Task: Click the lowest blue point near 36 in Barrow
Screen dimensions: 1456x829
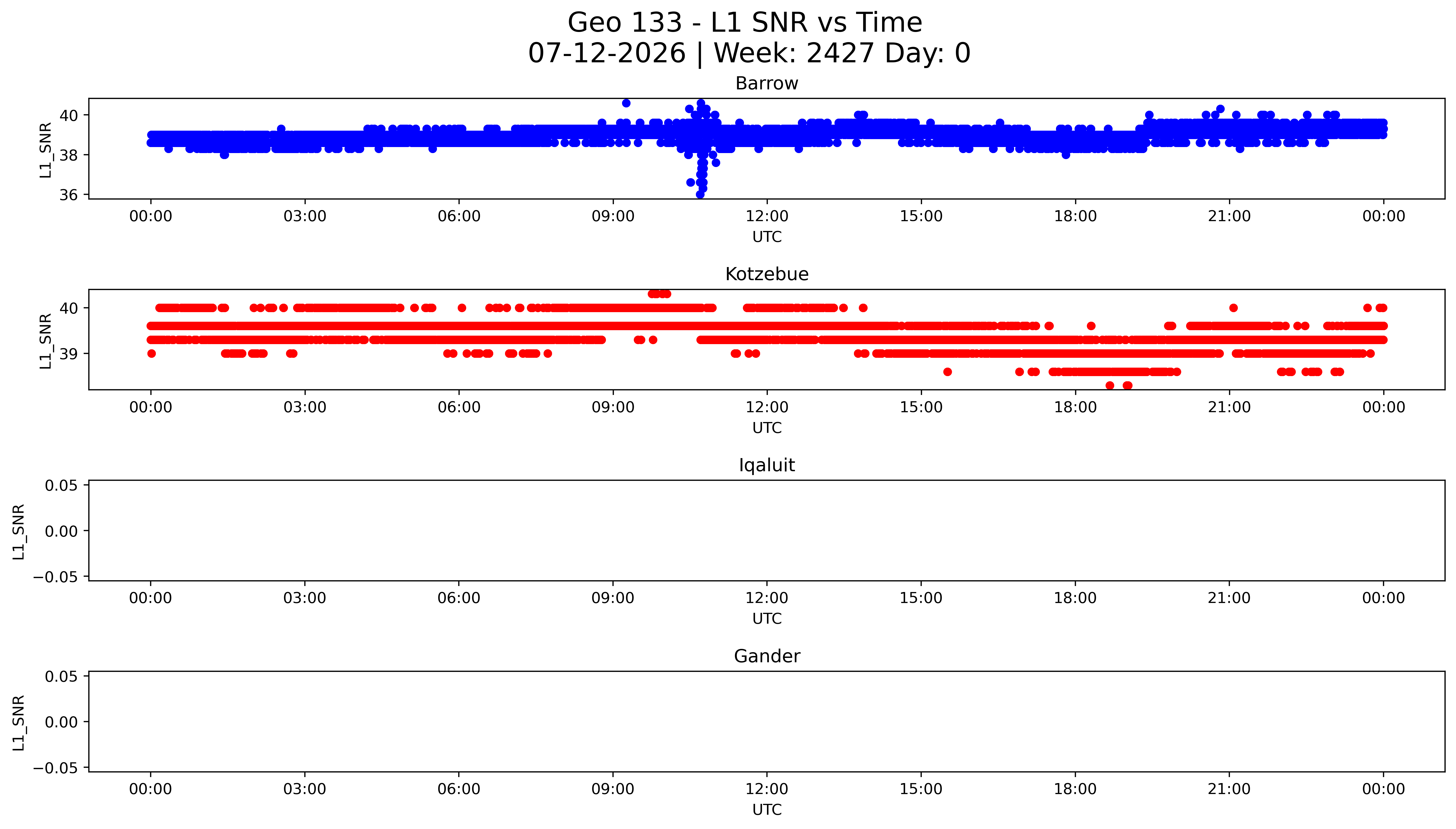Action: pos(700,194)
